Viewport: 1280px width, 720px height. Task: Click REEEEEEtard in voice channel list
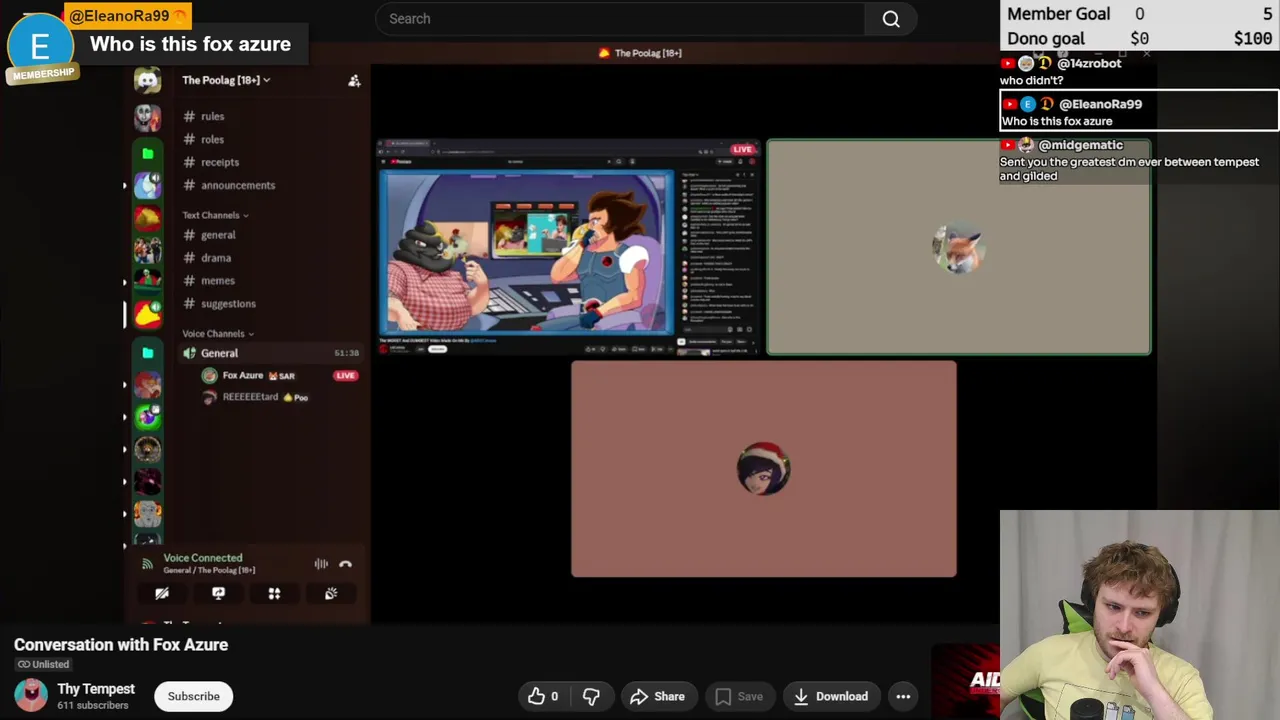point(250,397)
